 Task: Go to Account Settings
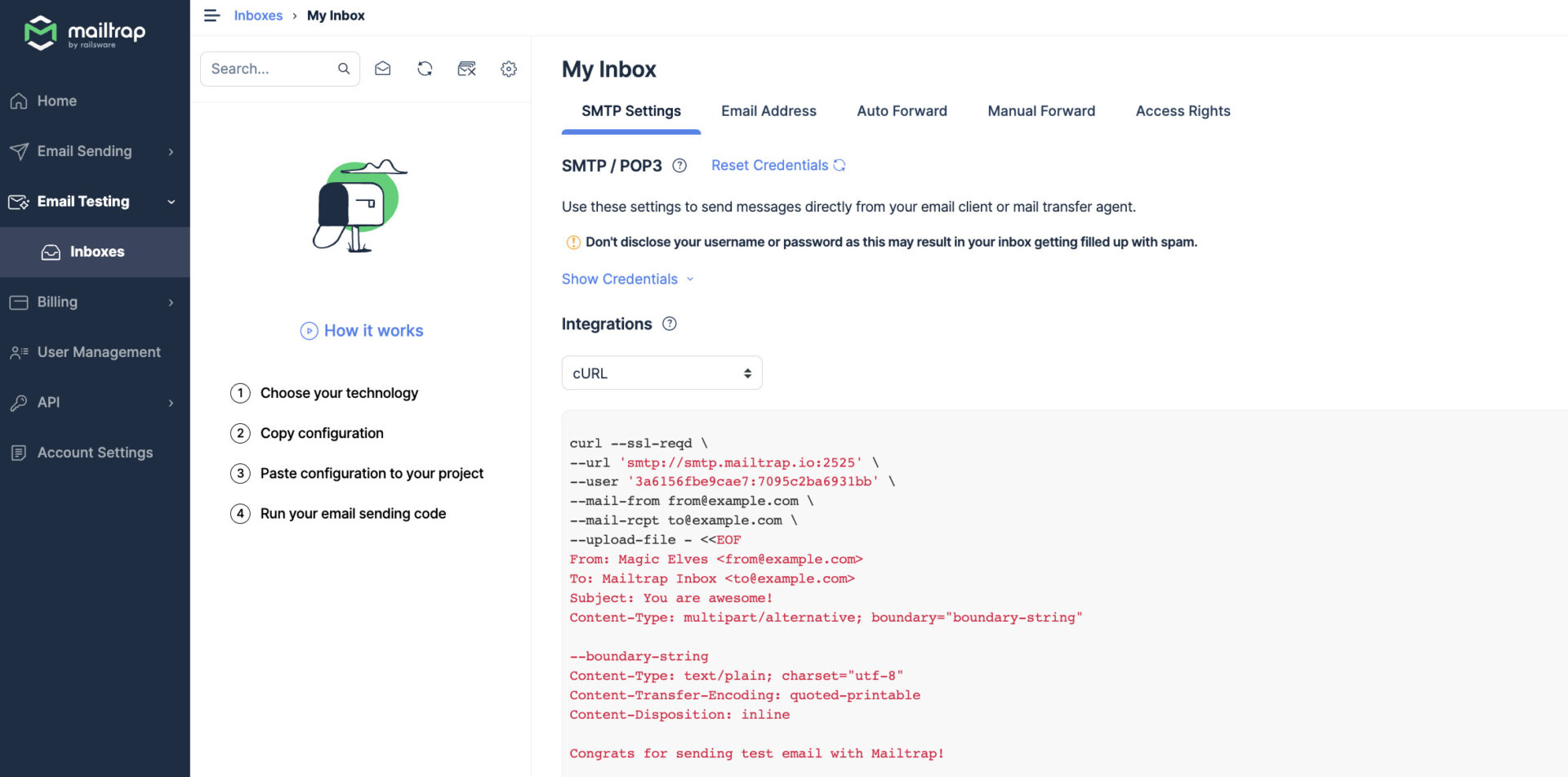[x=95, y=452]
